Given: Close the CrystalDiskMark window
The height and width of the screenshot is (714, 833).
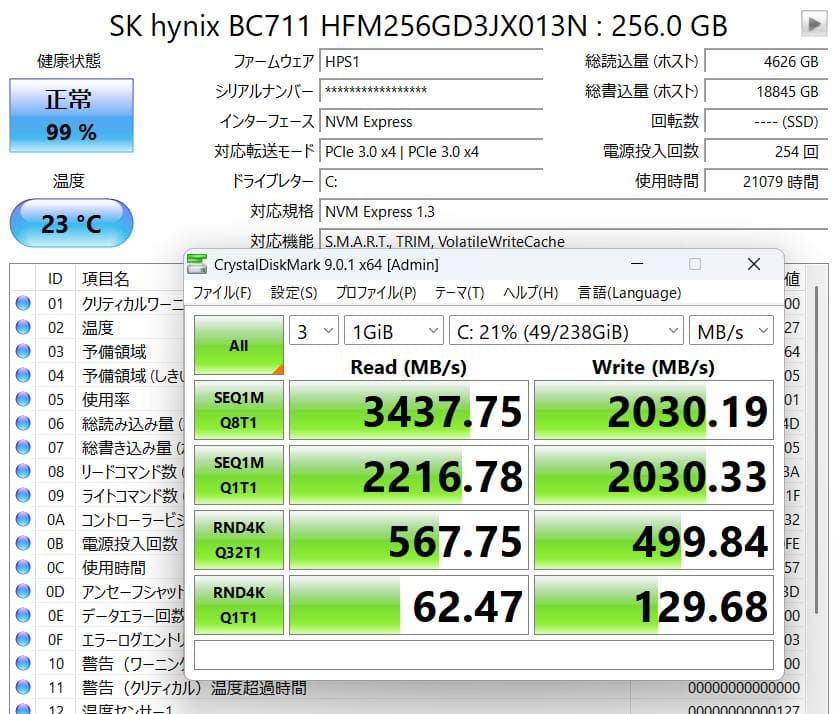Looking at the screenshot, I should pos(753,264).
